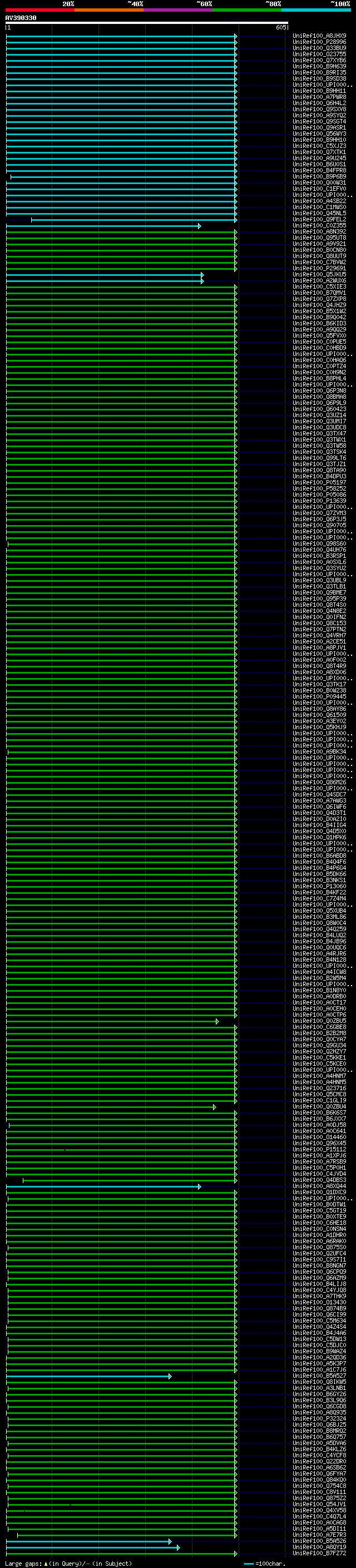Open hit UniRef100_Q1DXC9

[319, 1192]
